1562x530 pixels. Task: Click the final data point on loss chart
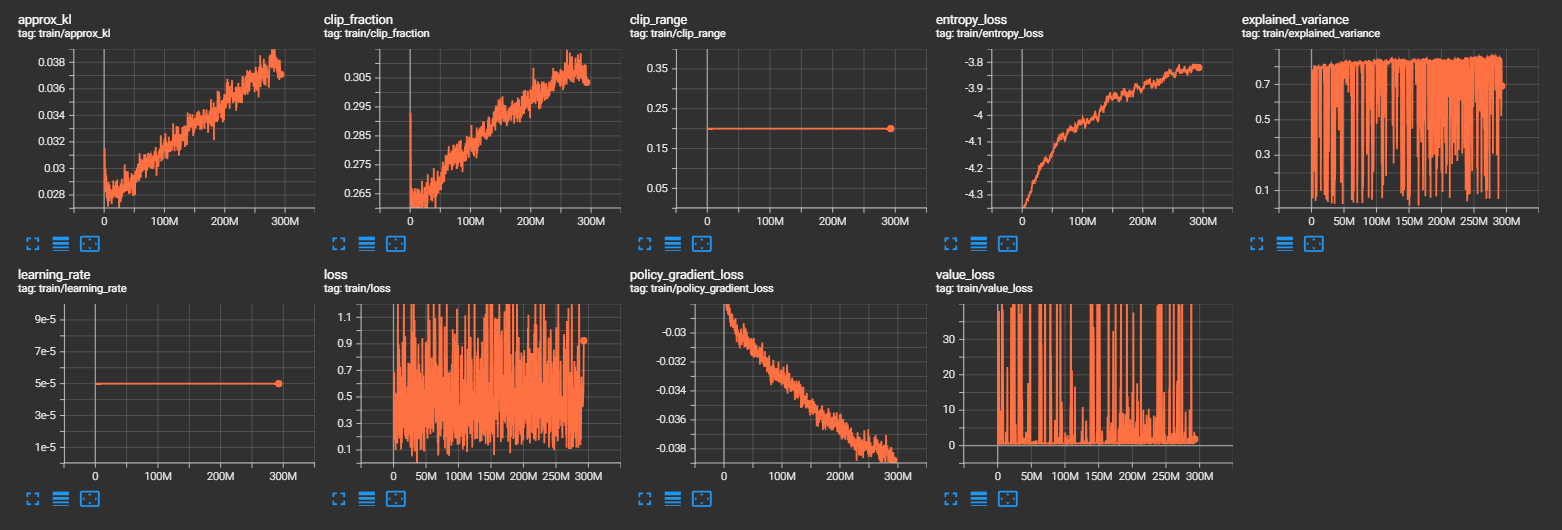tap(583, 341)
